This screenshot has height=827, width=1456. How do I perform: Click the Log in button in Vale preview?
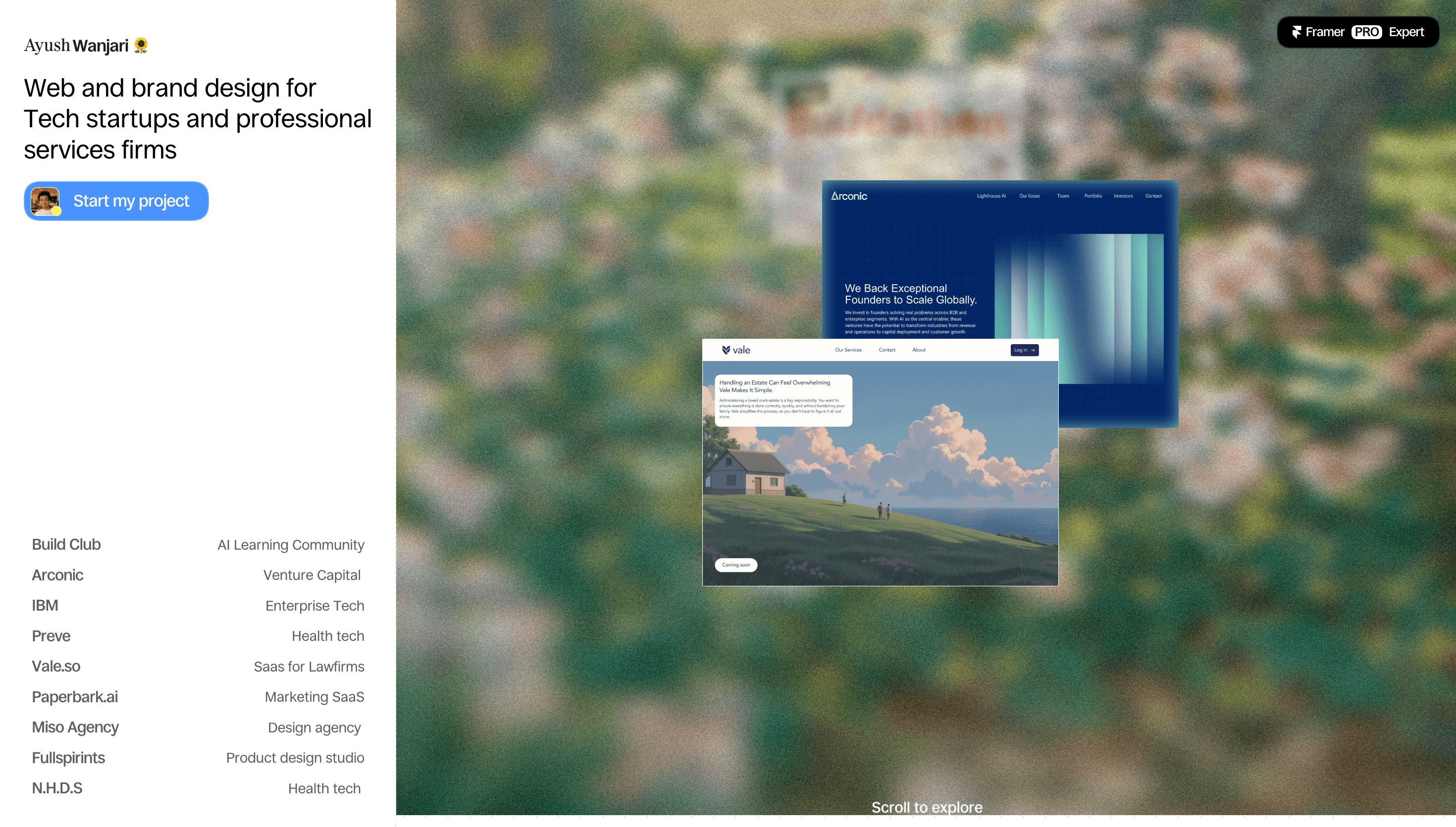(x=1025, y=350)
